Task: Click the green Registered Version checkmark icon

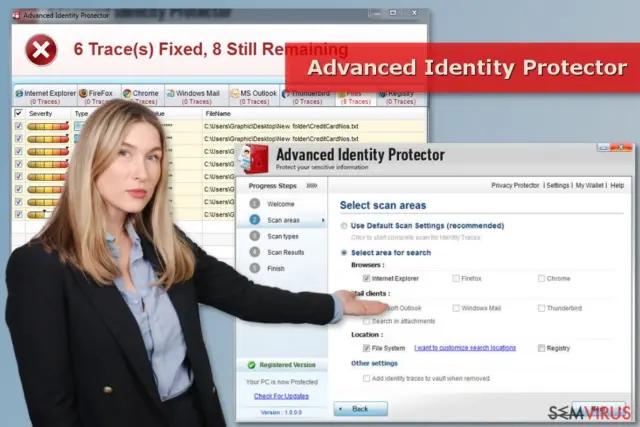Action: 251,365
